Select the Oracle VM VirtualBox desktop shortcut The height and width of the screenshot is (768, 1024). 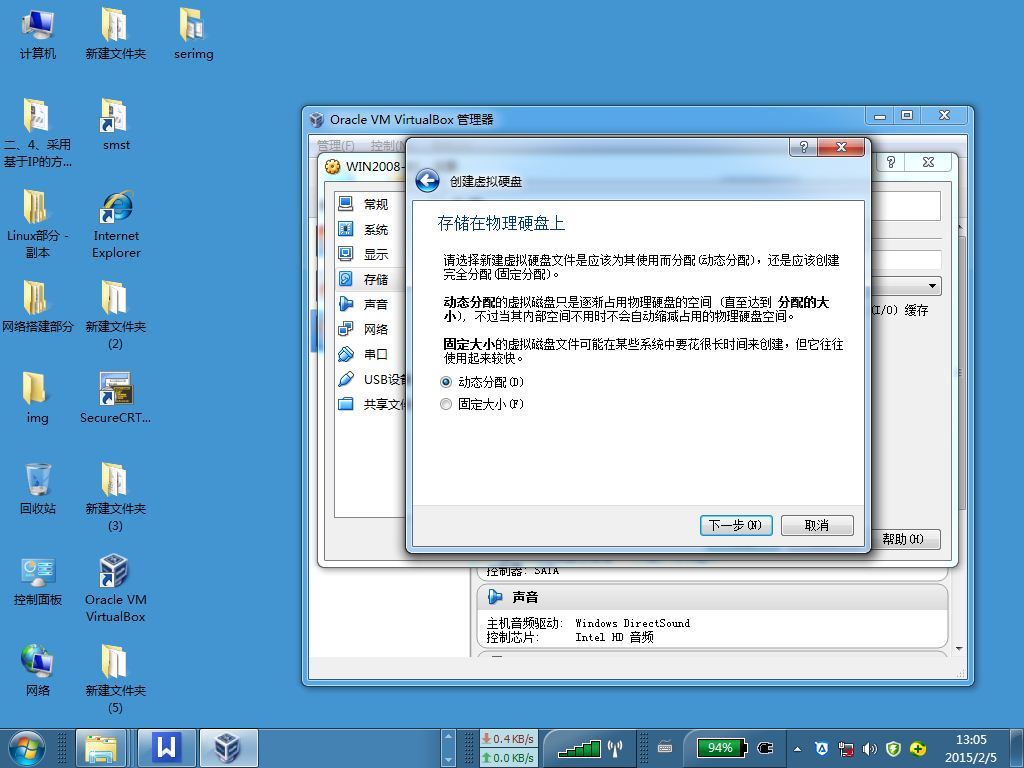coord(116,588)
